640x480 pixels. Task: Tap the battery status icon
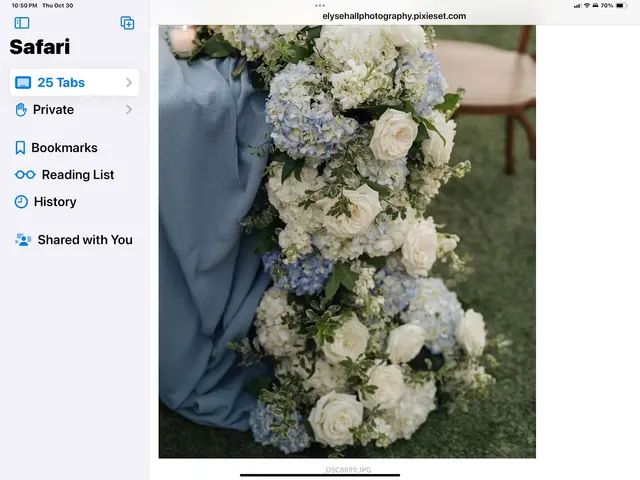621,6
